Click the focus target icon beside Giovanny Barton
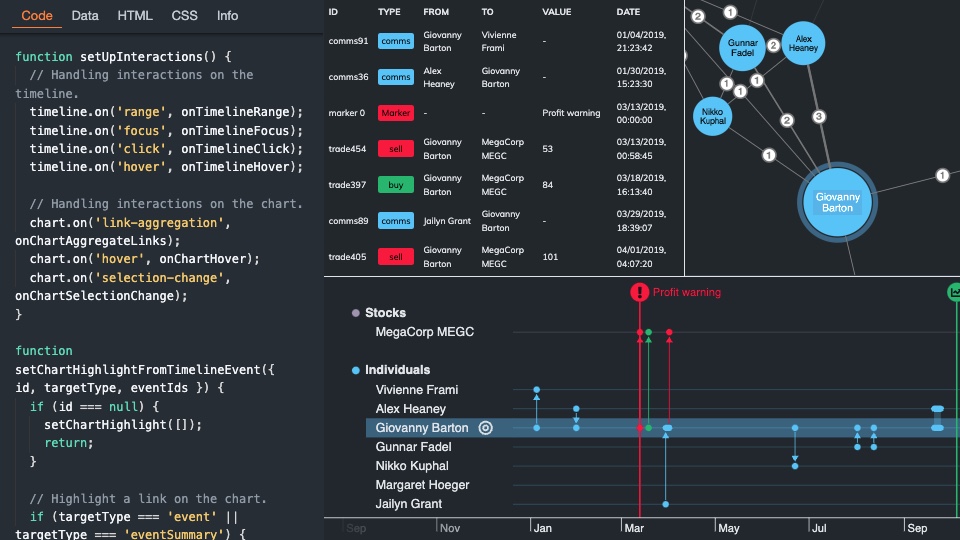The height and width of the screenshot is (540, 960). (x=486, y=428)
